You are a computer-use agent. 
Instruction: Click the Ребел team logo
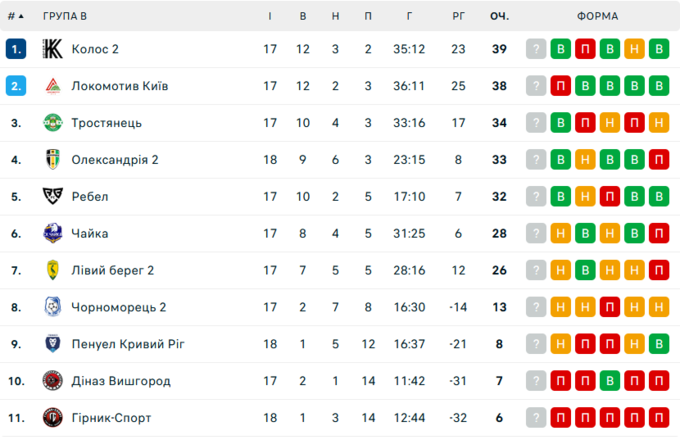53,197
